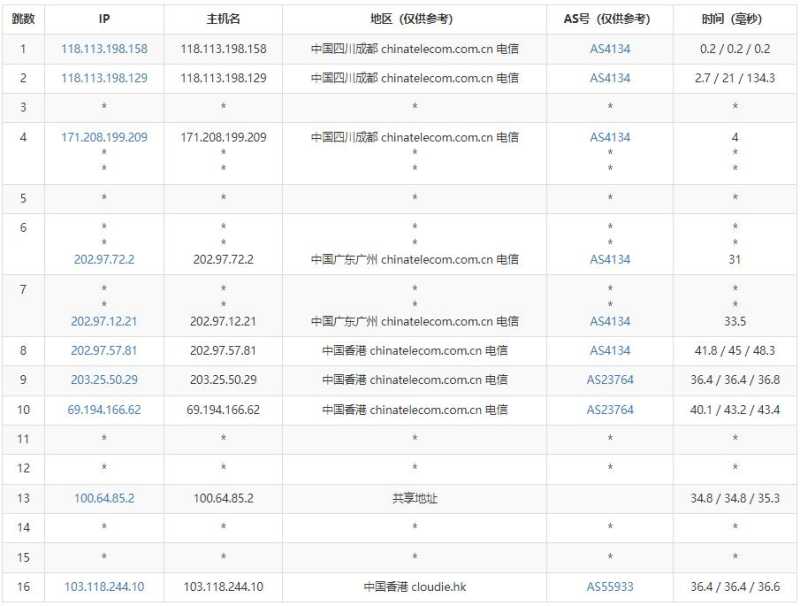Viewport: 800px width, 606px height.
Task: Open IP link 203.25.50.29
Action: coord(104,380)
